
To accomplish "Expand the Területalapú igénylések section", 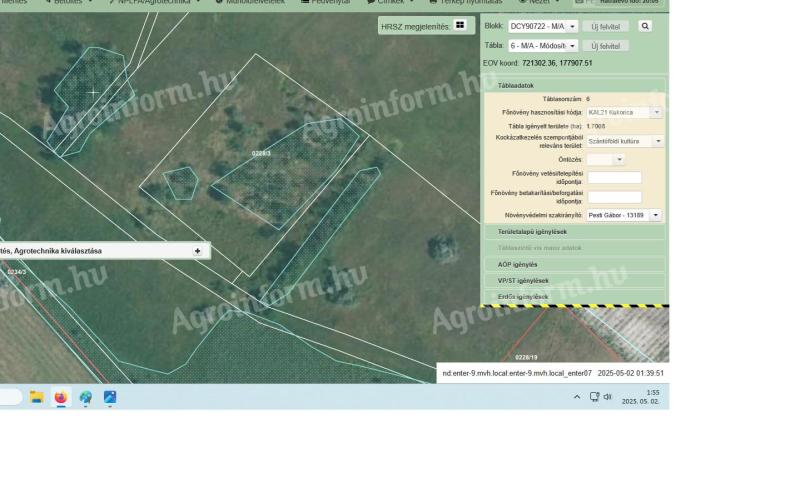I will 574,232.
